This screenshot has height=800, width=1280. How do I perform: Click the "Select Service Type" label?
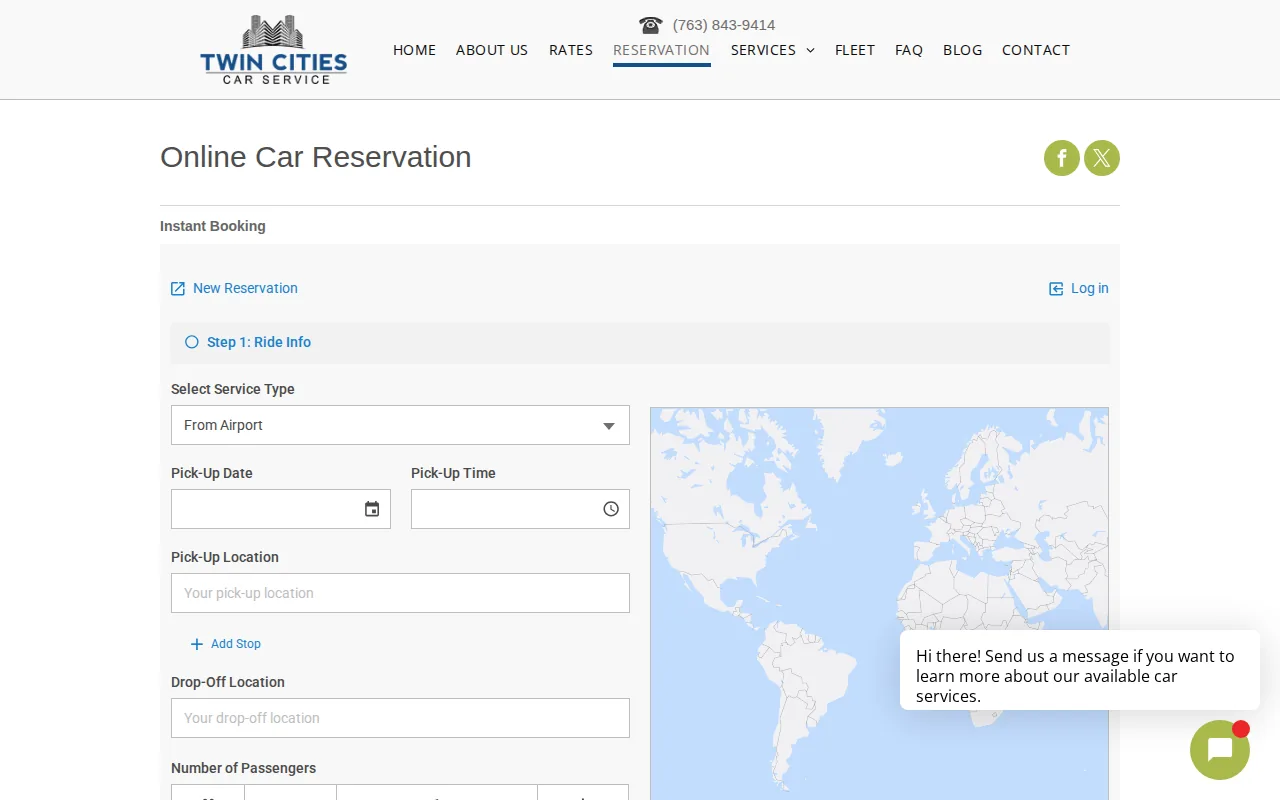[233, 389]
